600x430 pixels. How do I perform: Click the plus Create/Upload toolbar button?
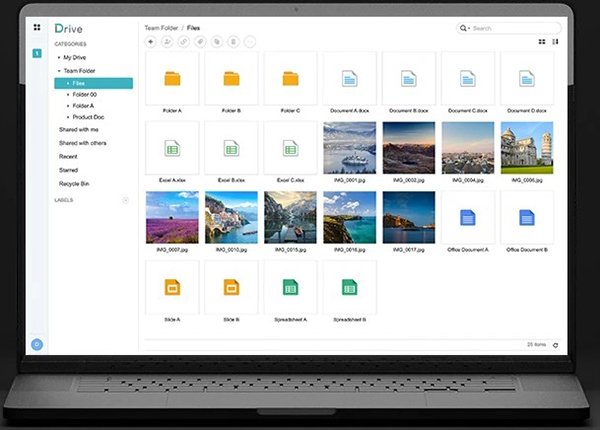[x=151, y=42]
